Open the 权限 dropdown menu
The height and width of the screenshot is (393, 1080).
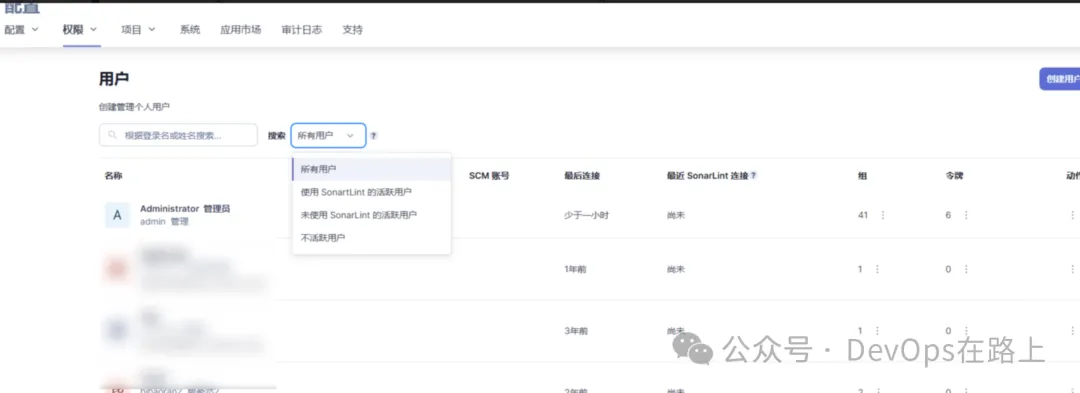(x=80, y=30)
